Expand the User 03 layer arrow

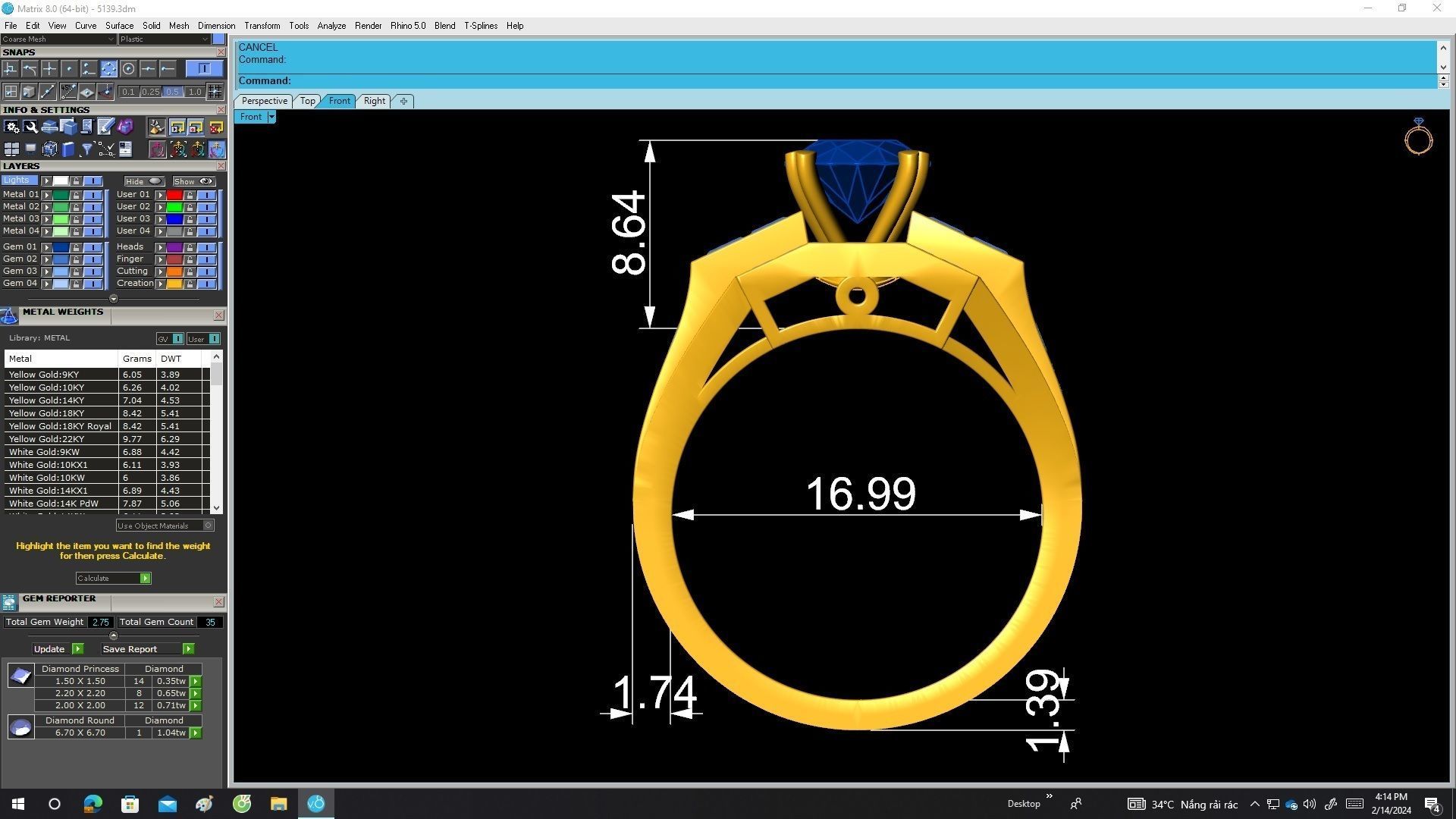(x=160, y=219)
